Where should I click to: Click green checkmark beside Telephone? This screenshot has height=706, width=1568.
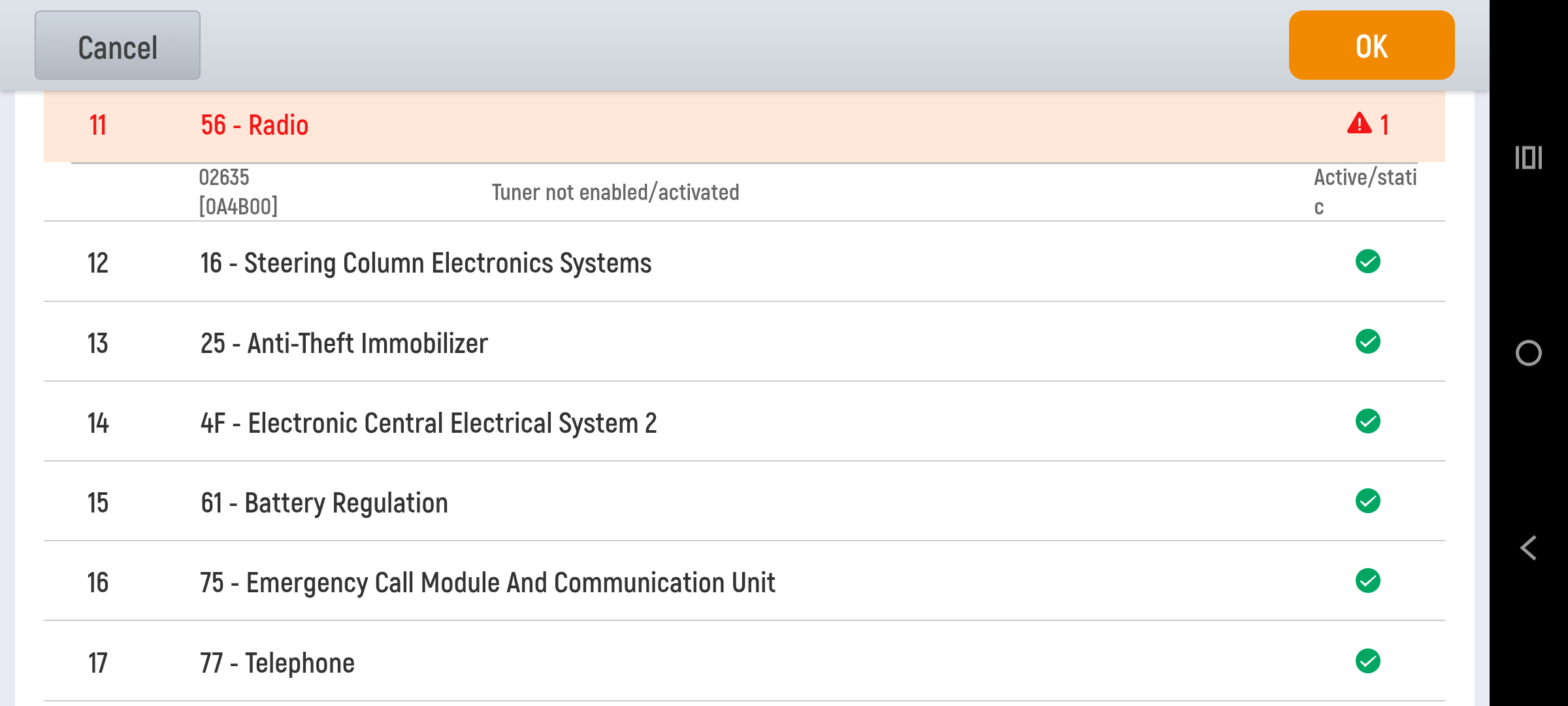pyautogui.click(x=1367, y=661)
